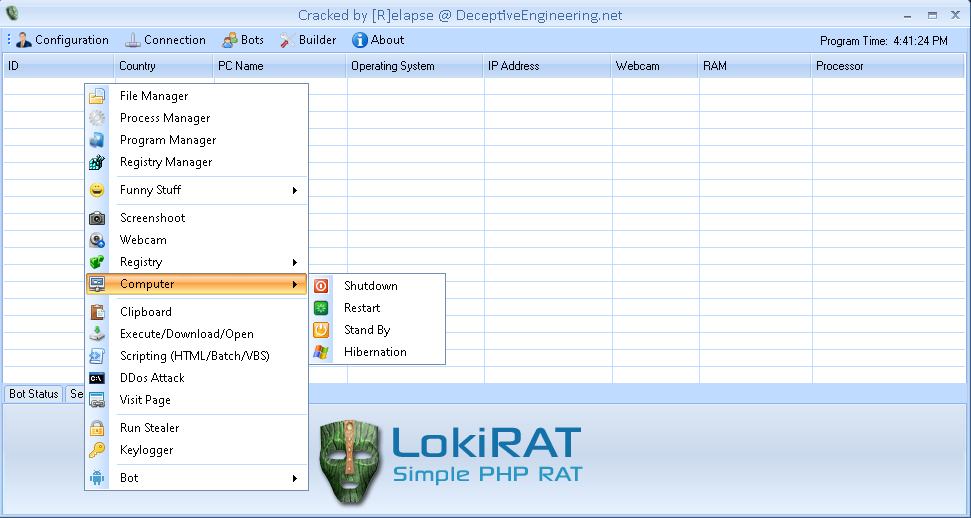This screenshot has width=971, height=518.
Task: Click the green Restart icon
Action: [321, 308]
